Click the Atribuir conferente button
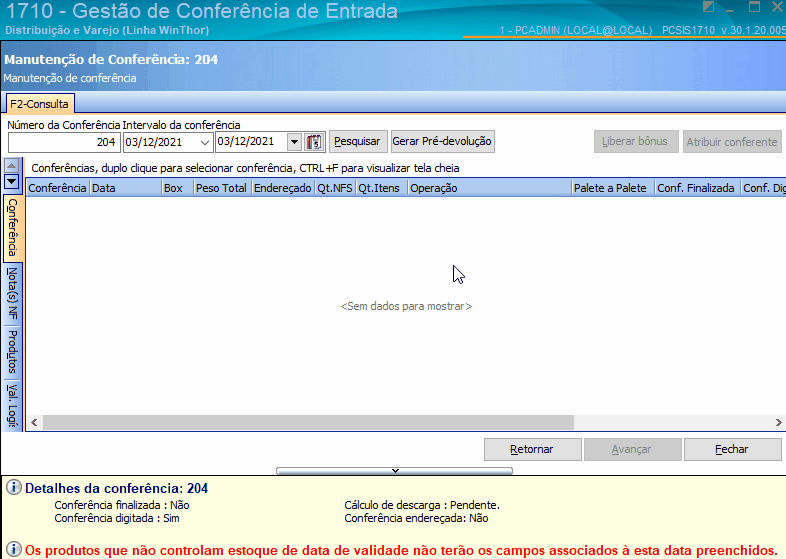 732,142
